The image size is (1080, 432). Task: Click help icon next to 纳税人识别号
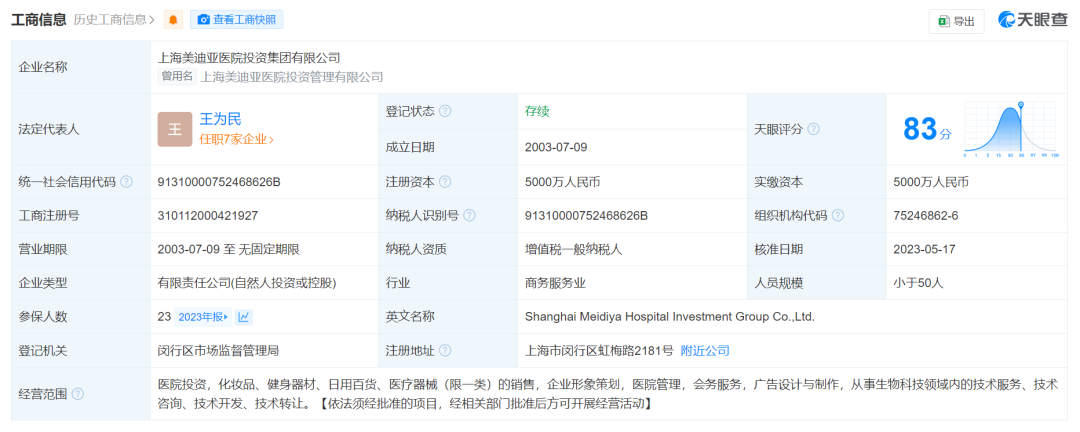[469, 216]
